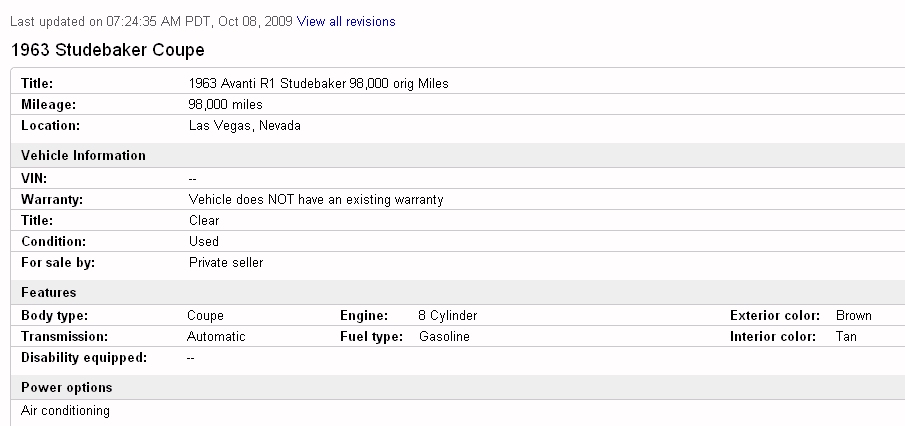This screenshot has width=905, height=426.
Task: Select the listing title text about Avanti R1
Action: (x=319, y=84)
